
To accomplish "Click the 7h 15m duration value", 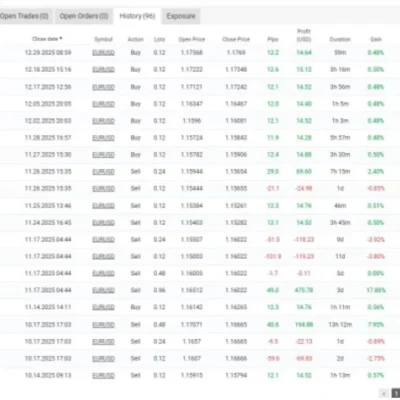I will coord(340,172).
